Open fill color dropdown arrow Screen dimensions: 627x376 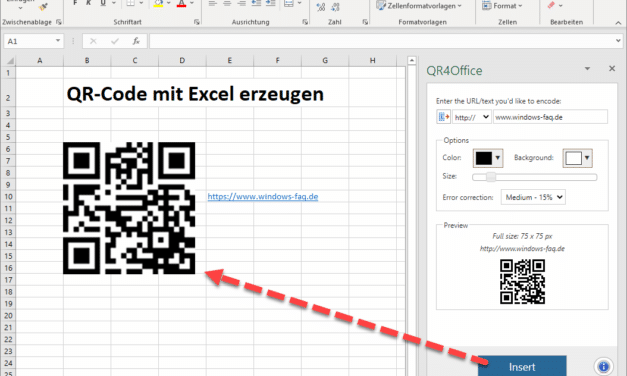pyautogui.click(x=168, y=4)
